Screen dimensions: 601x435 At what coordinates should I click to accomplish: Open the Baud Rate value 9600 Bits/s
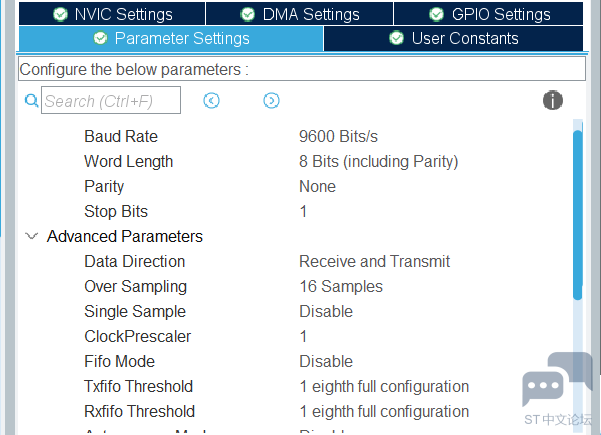pyautogui.click(x=338, y=136)
